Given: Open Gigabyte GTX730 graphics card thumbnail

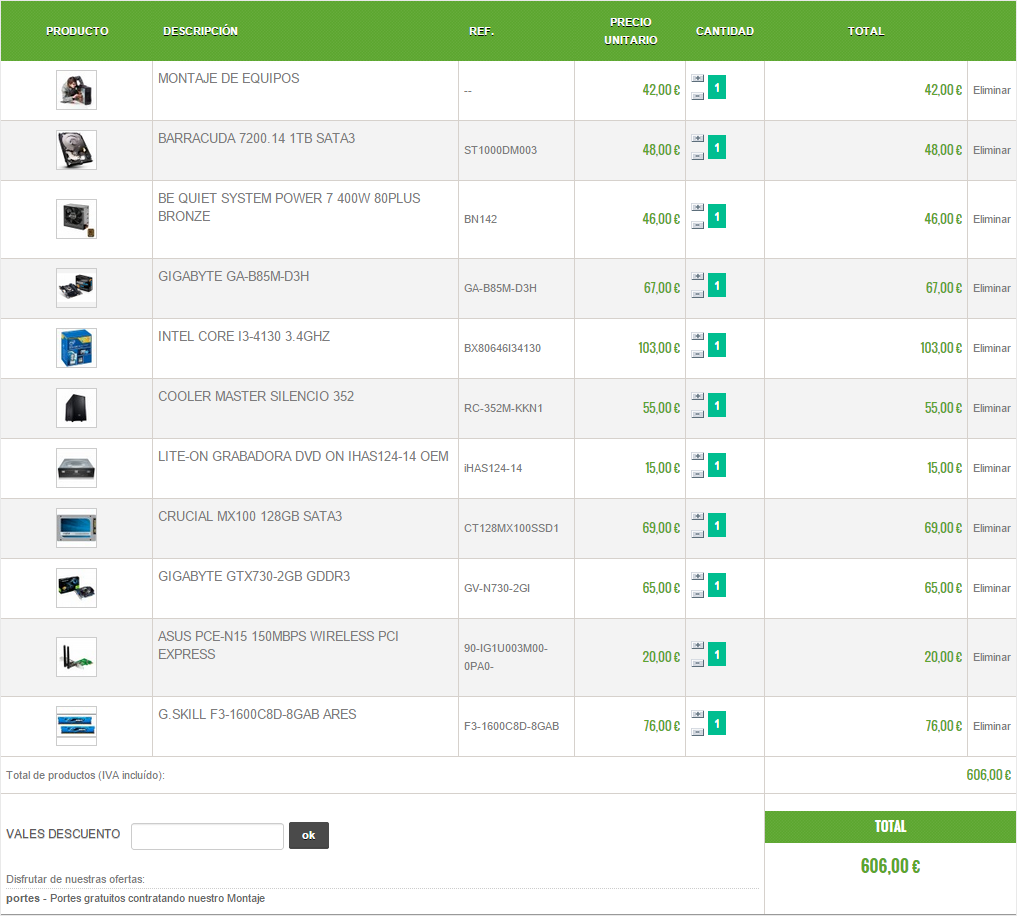Looking at the screenshot, I should (76, 588).
